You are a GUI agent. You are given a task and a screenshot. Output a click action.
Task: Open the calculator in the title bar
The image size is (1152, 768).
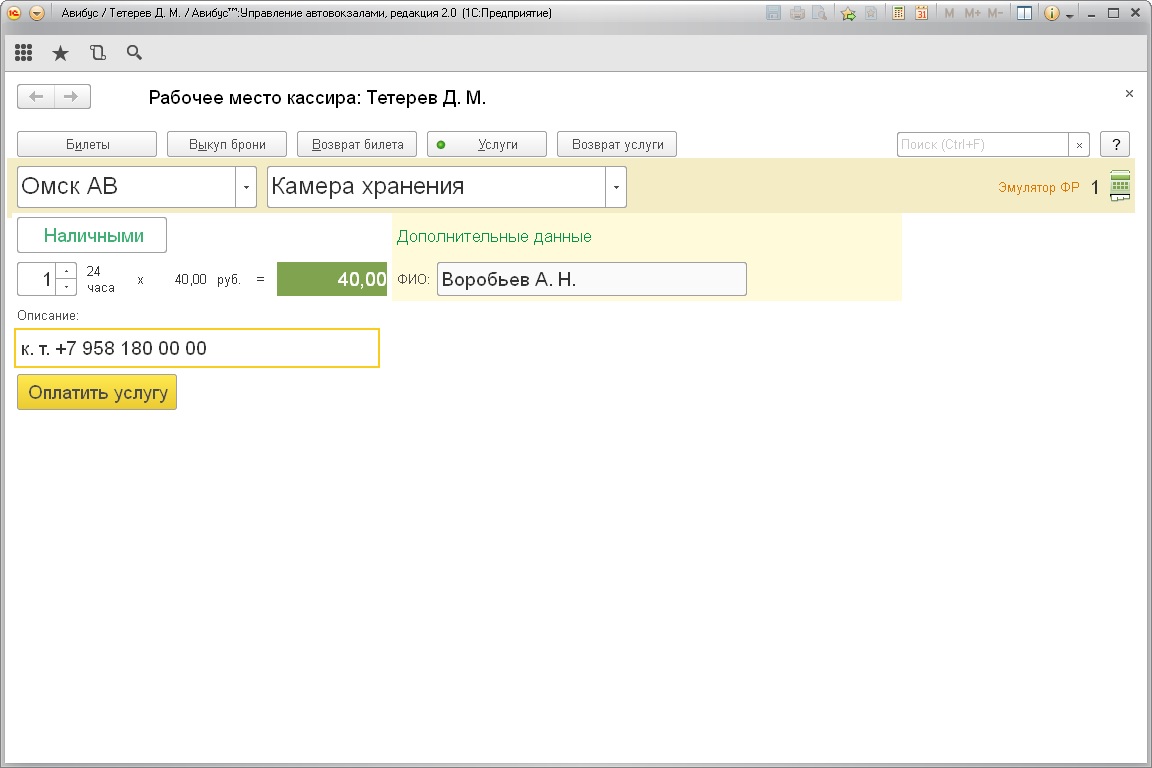click(x=899, y=14)
